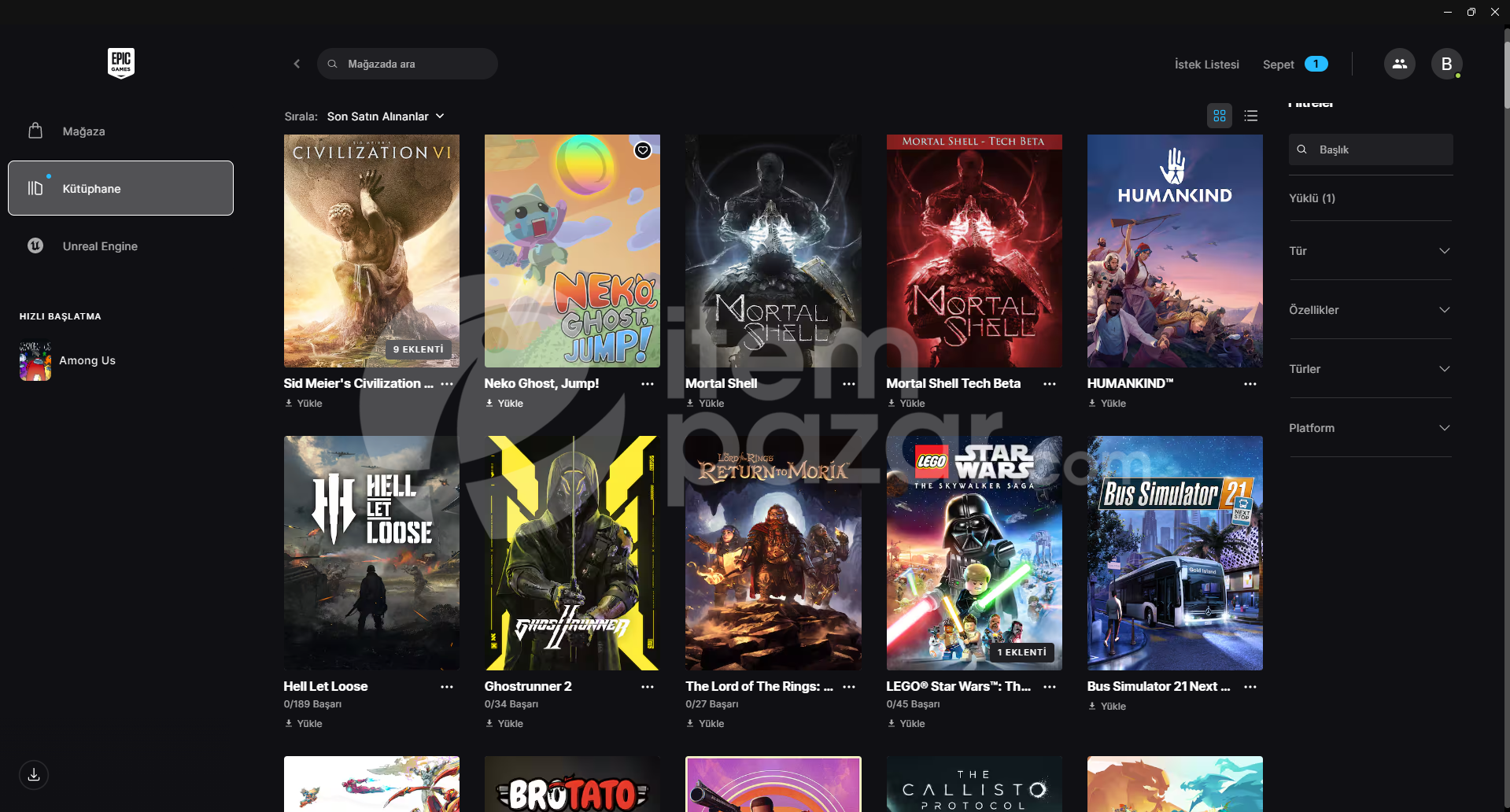Go back using the left chevron arrow
This screenshot has width=1510, height=812.
[297, 64]
